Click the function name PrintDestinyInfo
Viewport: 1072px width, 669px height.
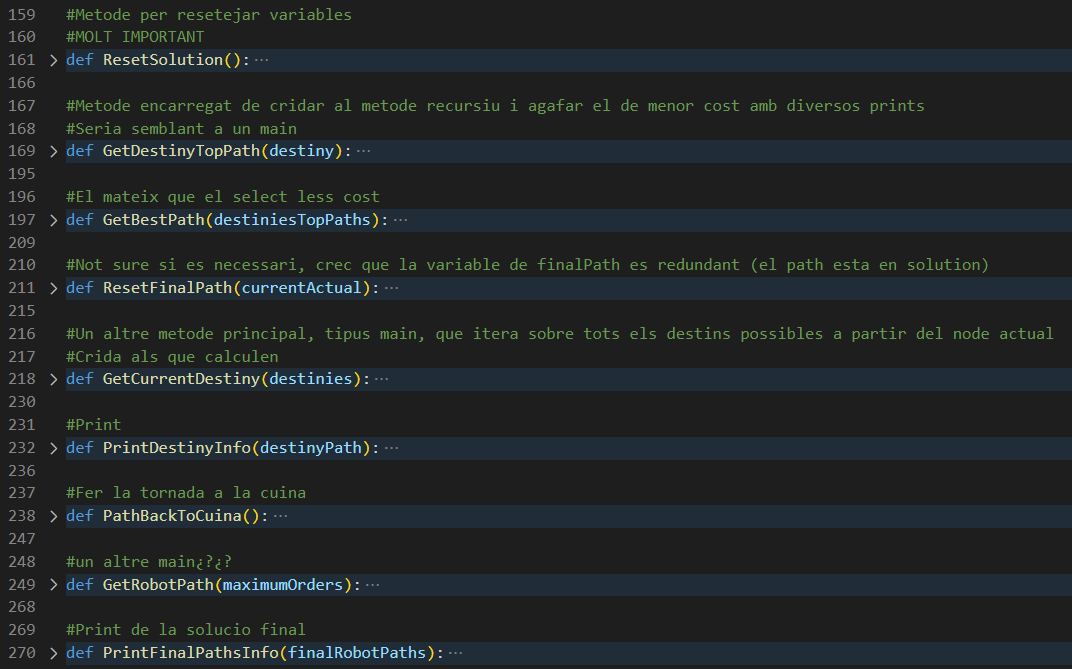(176, 448)
